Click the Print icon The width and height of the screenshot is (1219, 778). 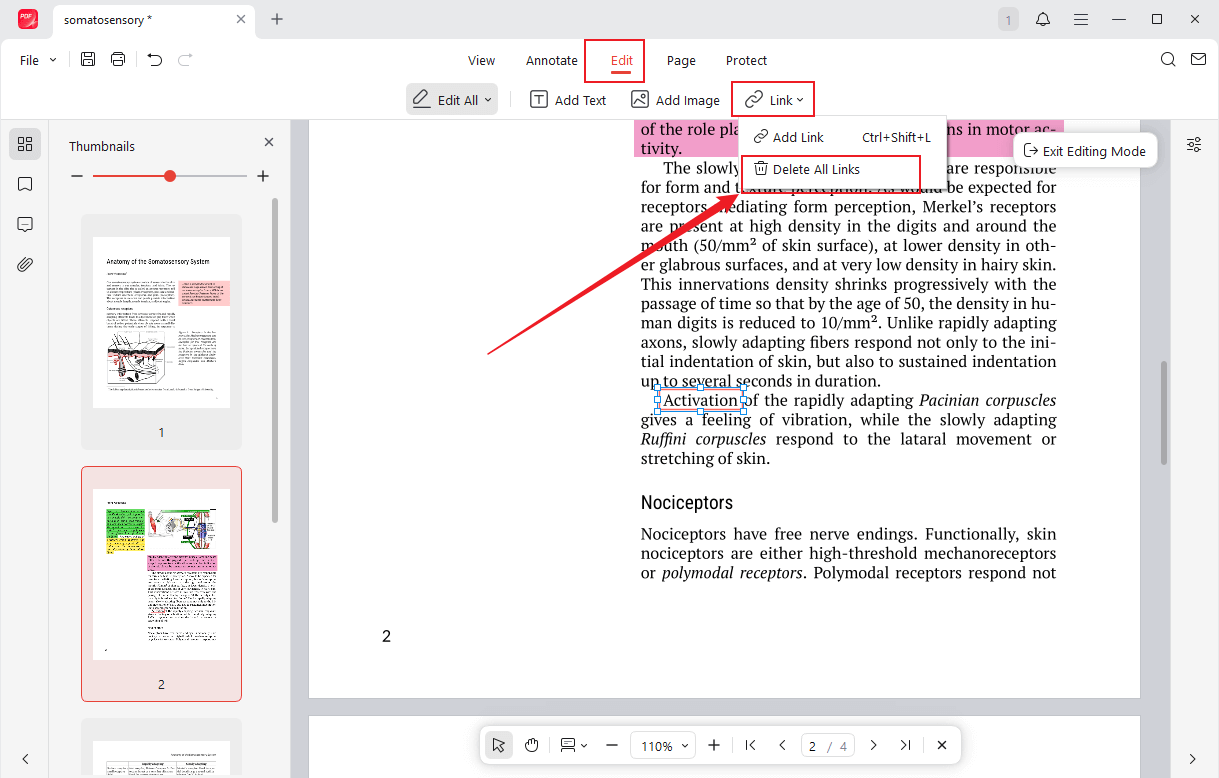[x=117, y=59]
